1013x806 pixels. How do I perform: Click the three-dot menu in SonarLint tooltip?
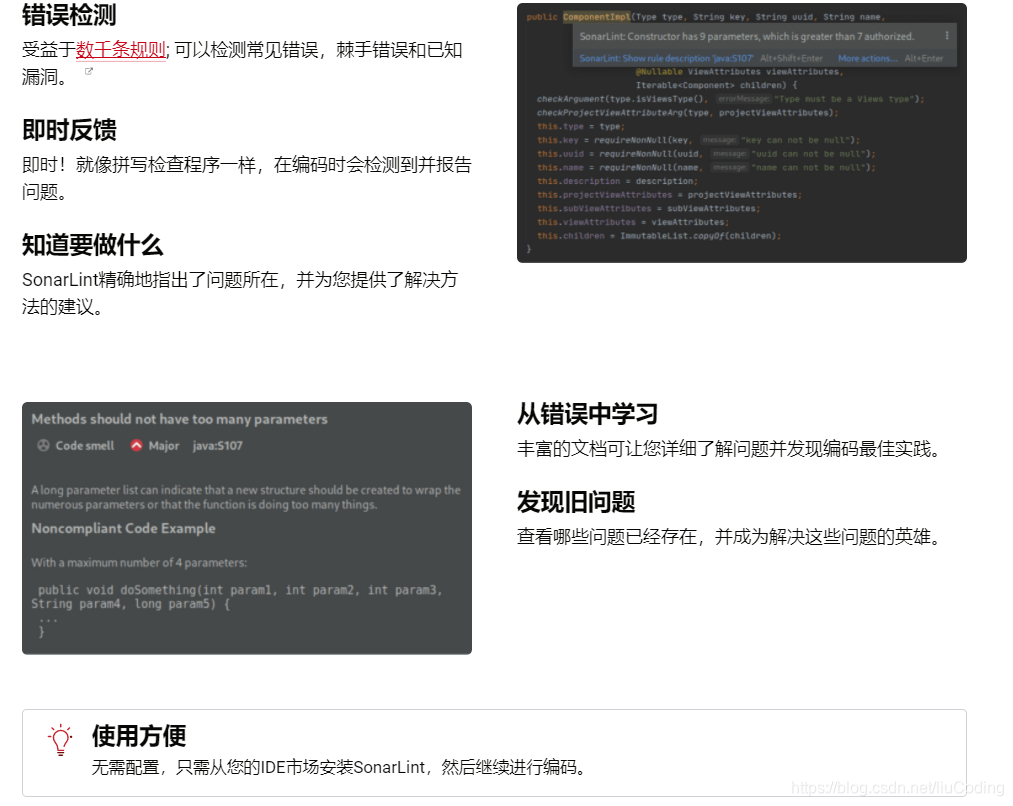point(947,36)
